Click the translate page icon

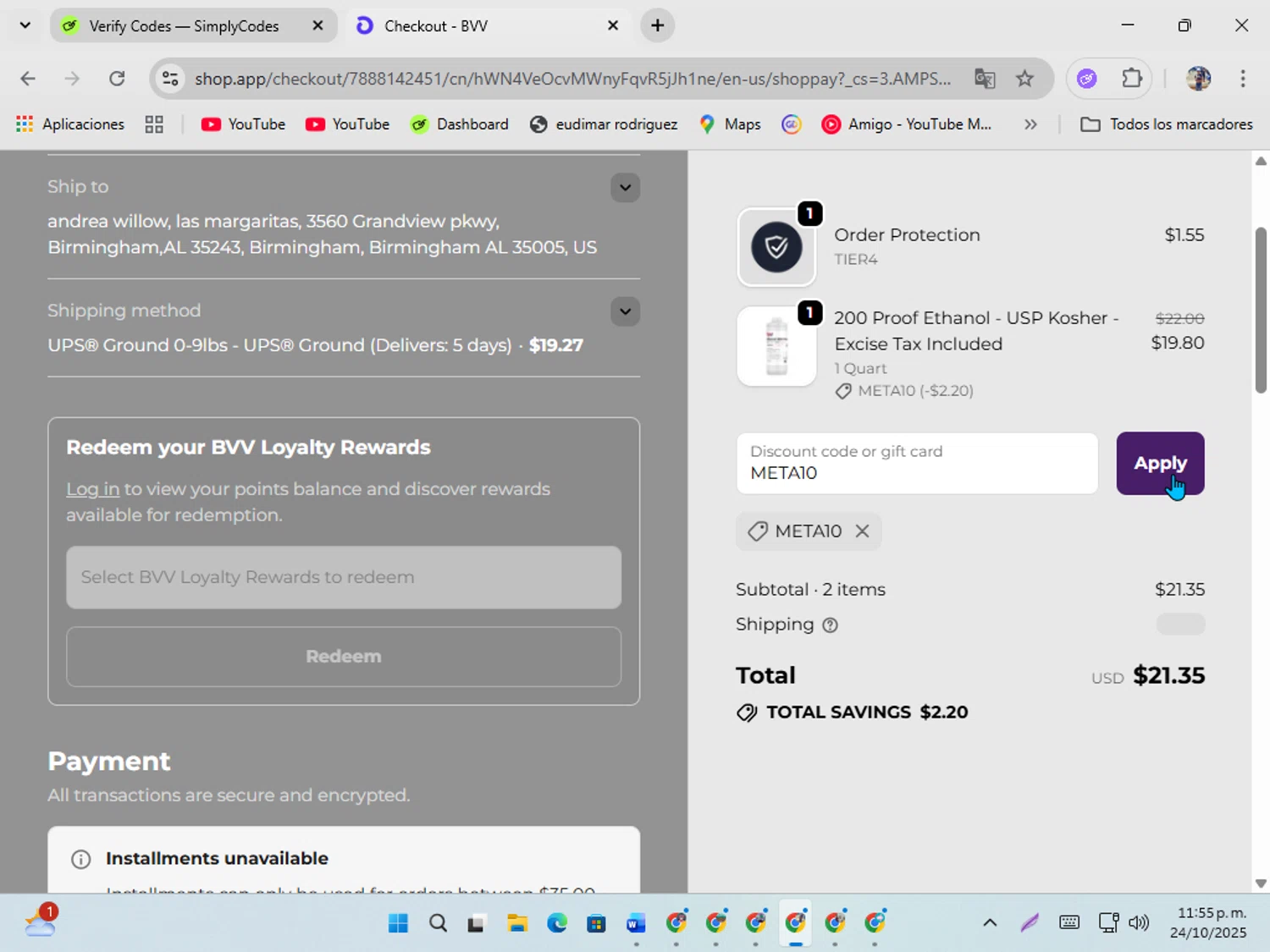[985, 79]
